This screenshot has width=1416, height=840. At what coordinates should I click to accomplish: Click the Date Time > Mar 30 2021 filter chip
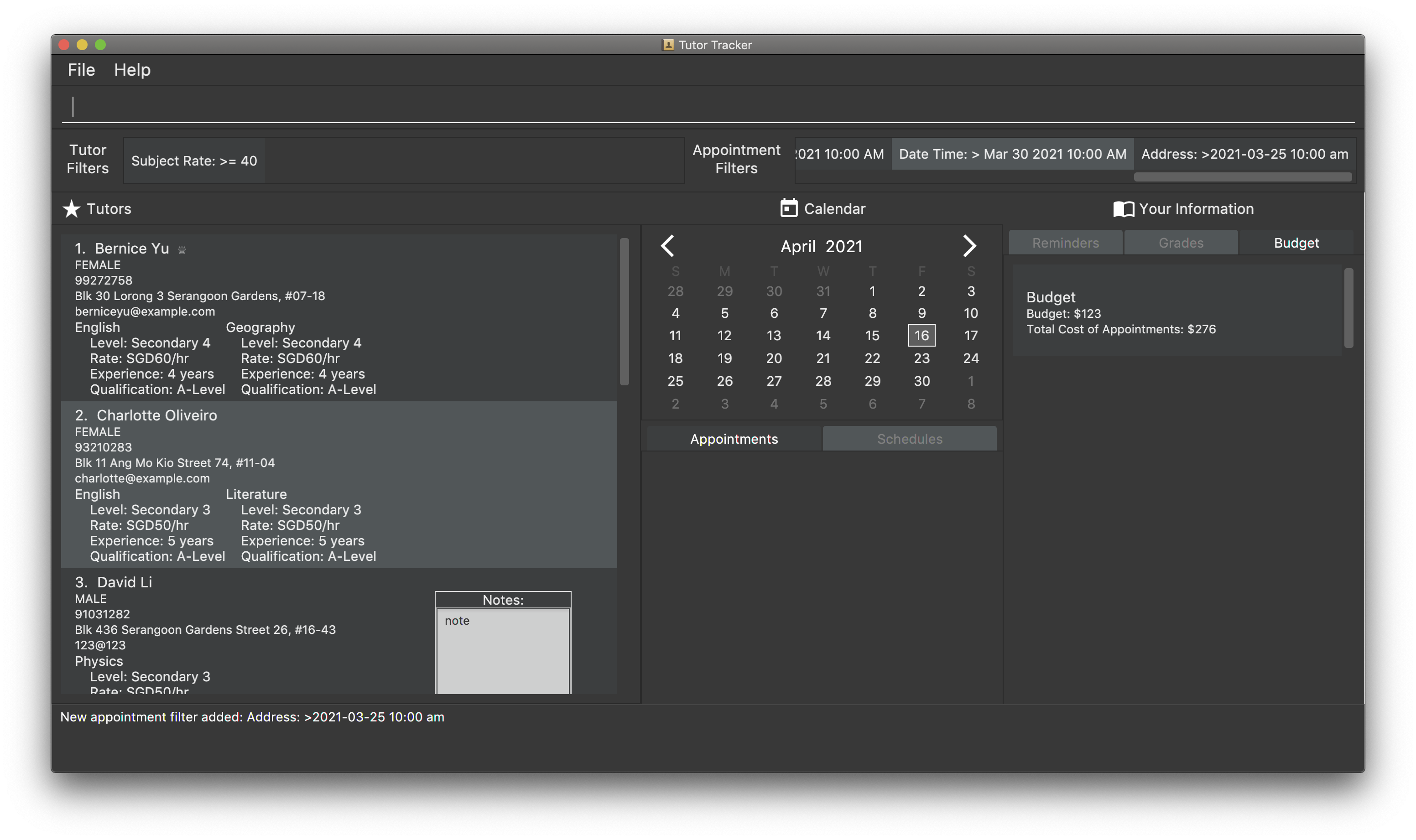click(1012, 154)
